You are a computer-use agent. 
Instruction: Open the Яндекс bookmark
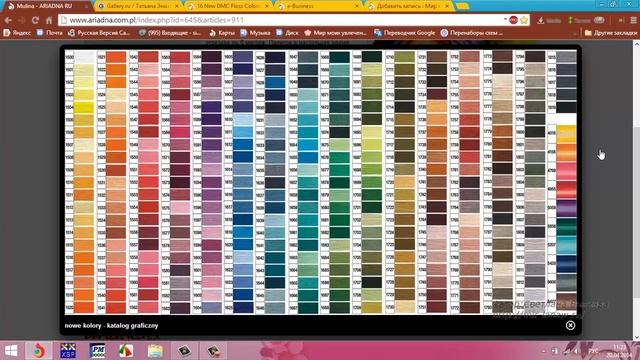17,33
